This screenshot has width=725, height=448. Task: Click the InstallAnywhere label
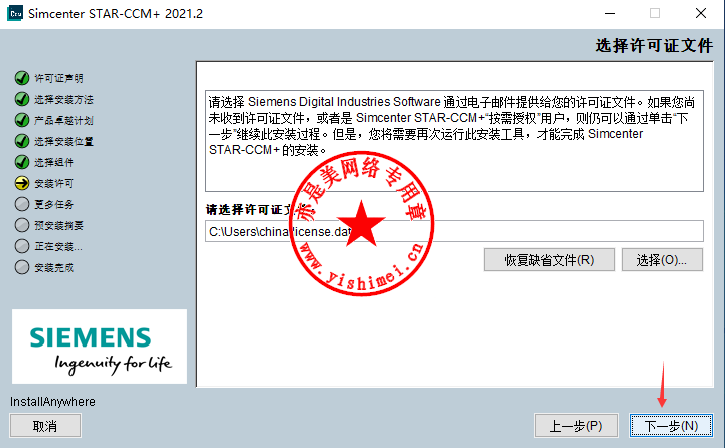pyautogui.click(x=53, y=402)
